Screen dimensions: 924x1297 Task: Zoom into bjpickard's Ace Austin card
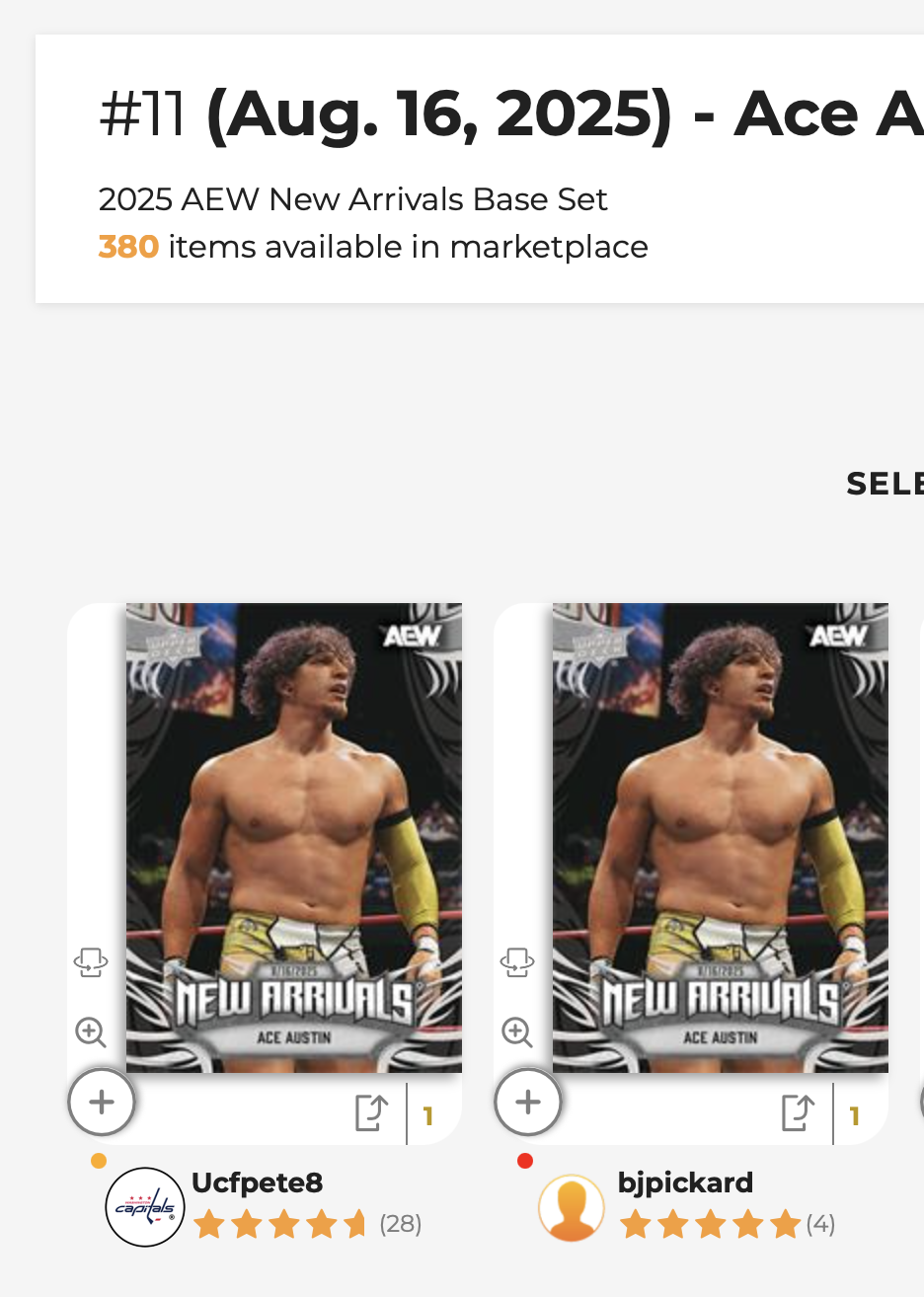pyautogui.click(x=517, y=1032)
